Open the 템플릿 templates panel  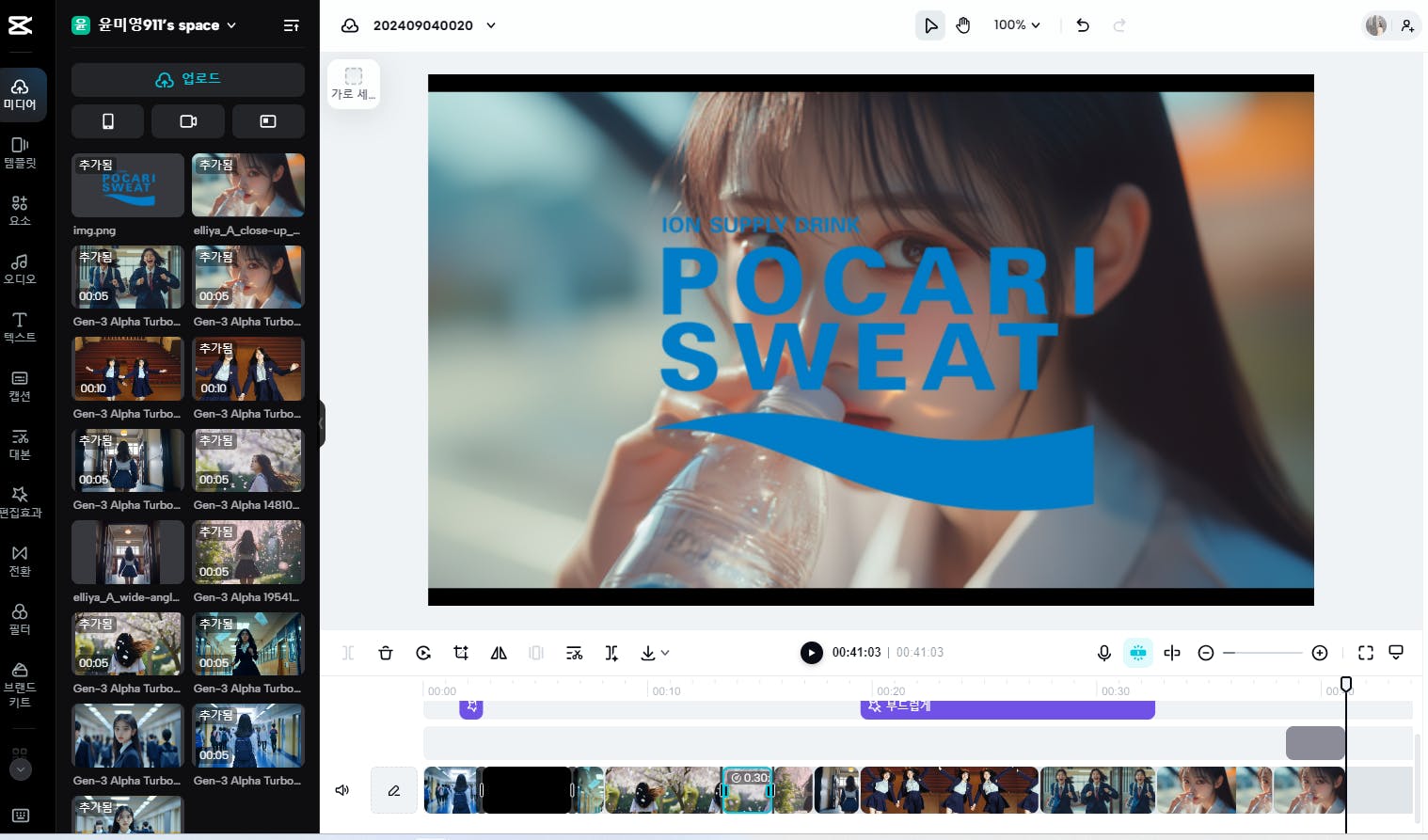click(x=20, y=152)
